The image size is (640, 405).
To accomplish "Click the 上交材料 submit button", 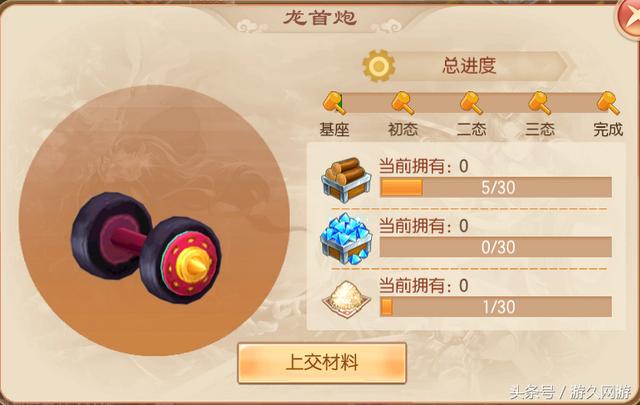I will [322, 363].
